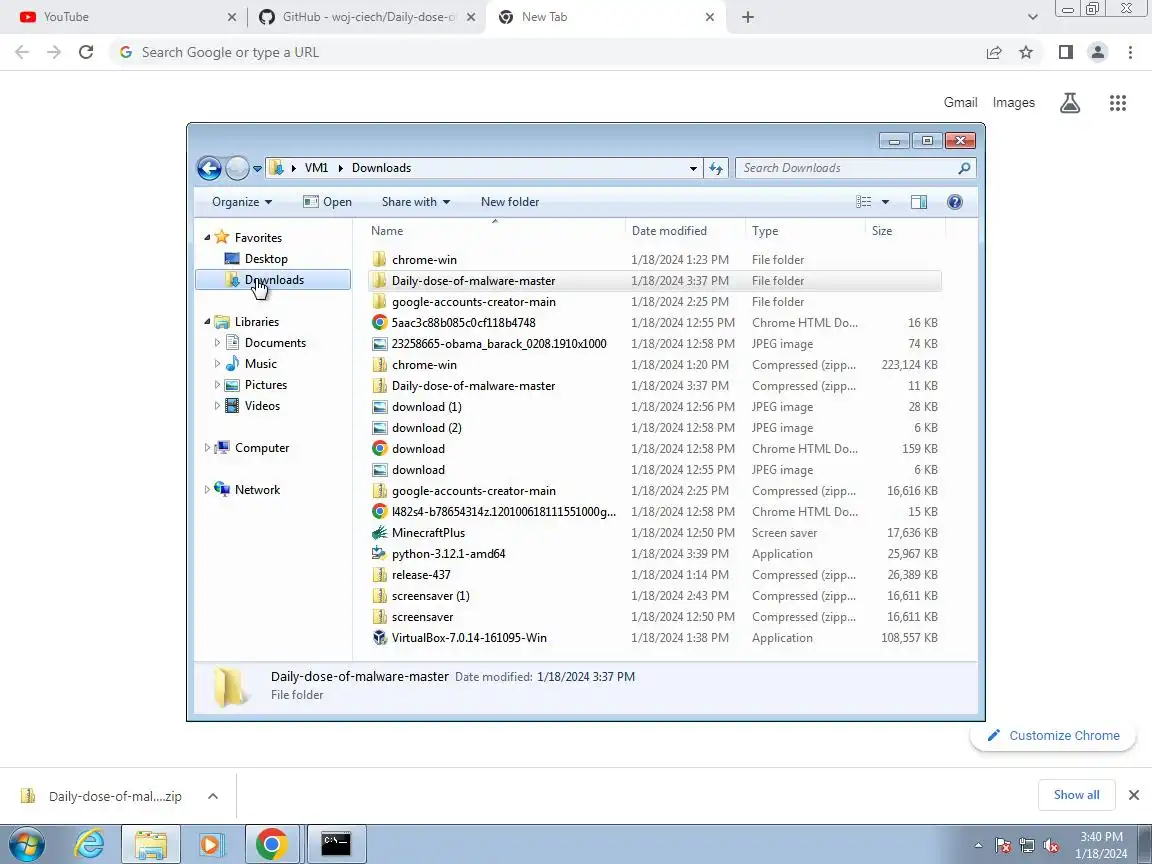Open Gmail link
The image size is (1152, 864).
[960, 103]
